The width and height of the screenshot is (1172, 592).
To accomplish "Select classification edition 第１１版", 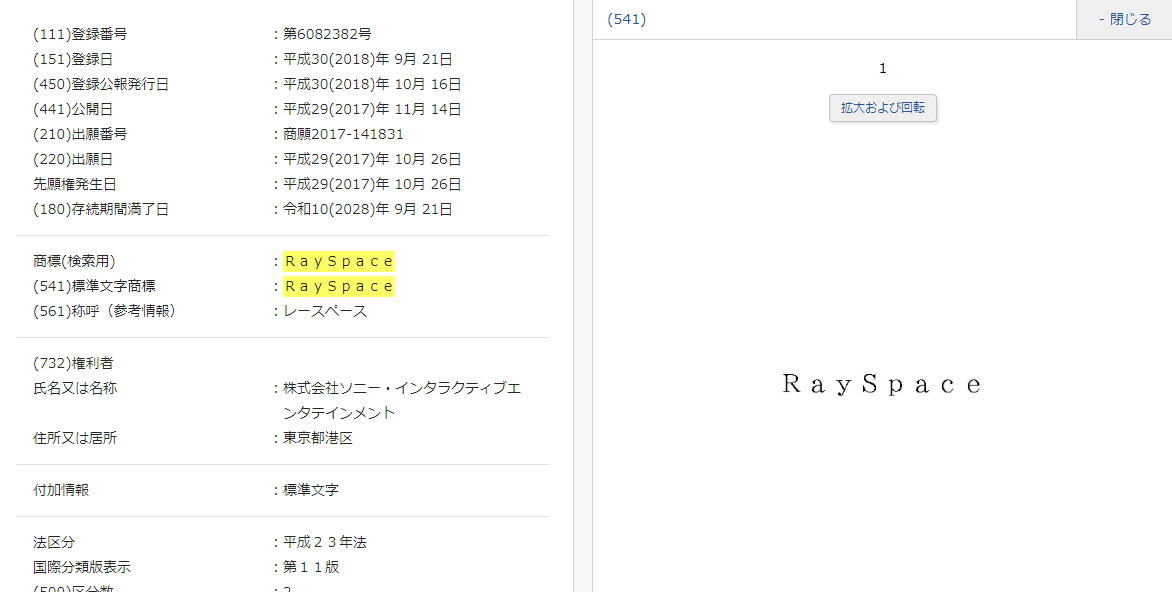I will click(311, 567).
